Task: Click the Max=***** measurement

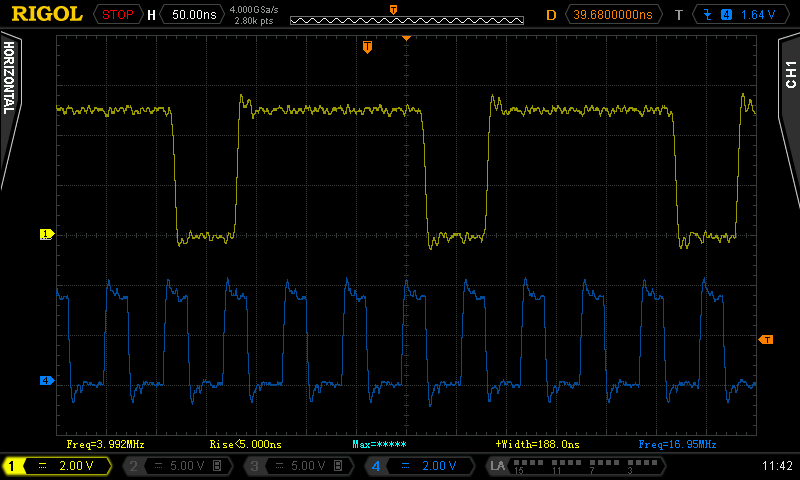Action: coord(379,444)
